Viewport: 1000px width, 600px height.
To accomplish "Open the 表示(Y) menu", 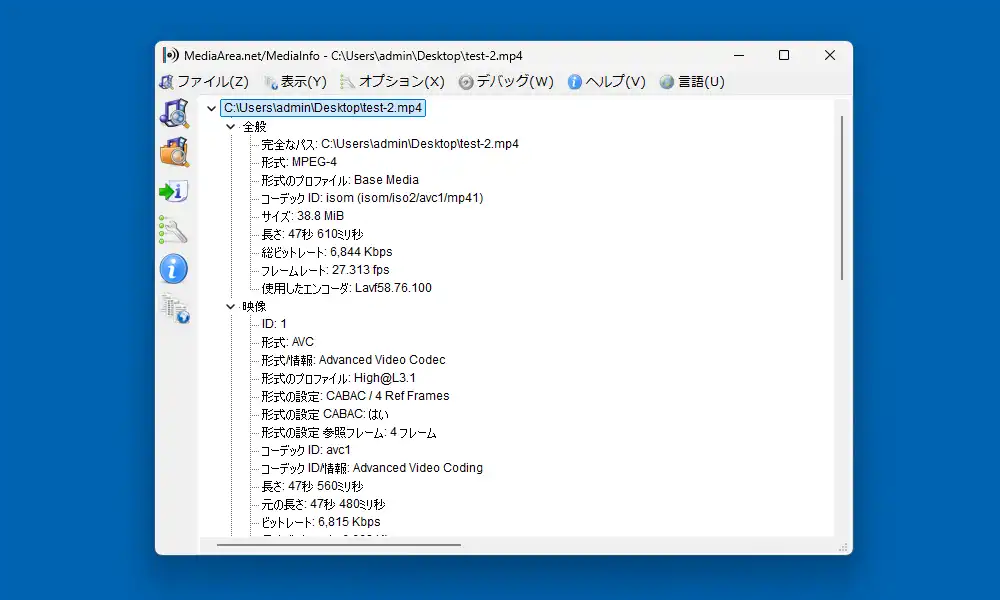I will [295, 82].
